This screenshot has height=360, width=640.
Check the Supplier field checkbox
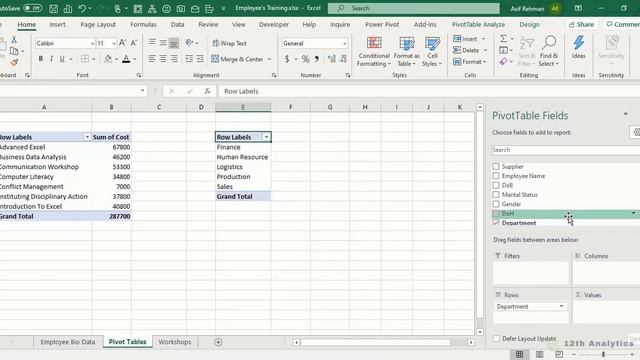496,167
